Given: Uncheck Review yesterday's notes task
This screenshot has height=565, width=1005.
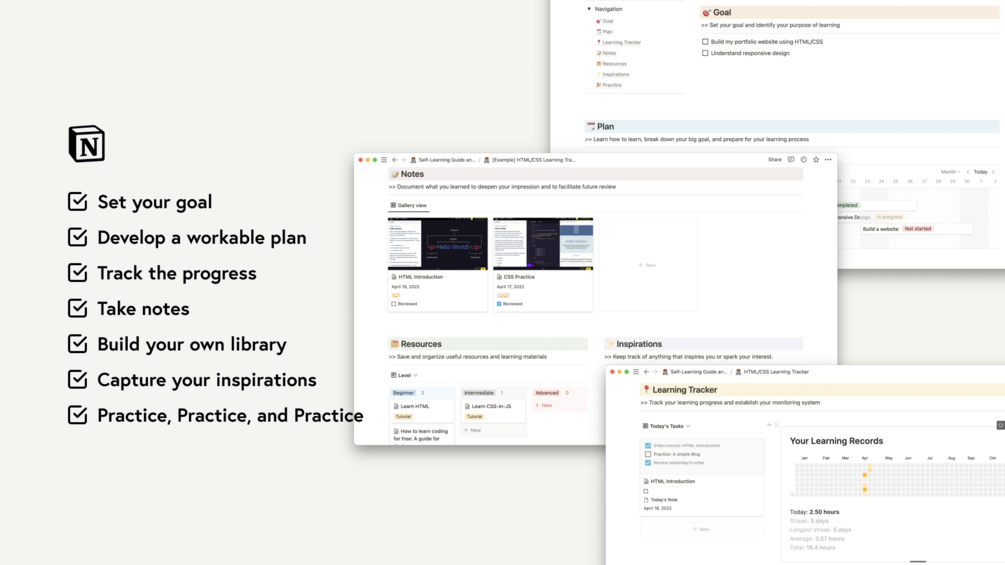Looking at the screenshot, I should tap(648, 463).
